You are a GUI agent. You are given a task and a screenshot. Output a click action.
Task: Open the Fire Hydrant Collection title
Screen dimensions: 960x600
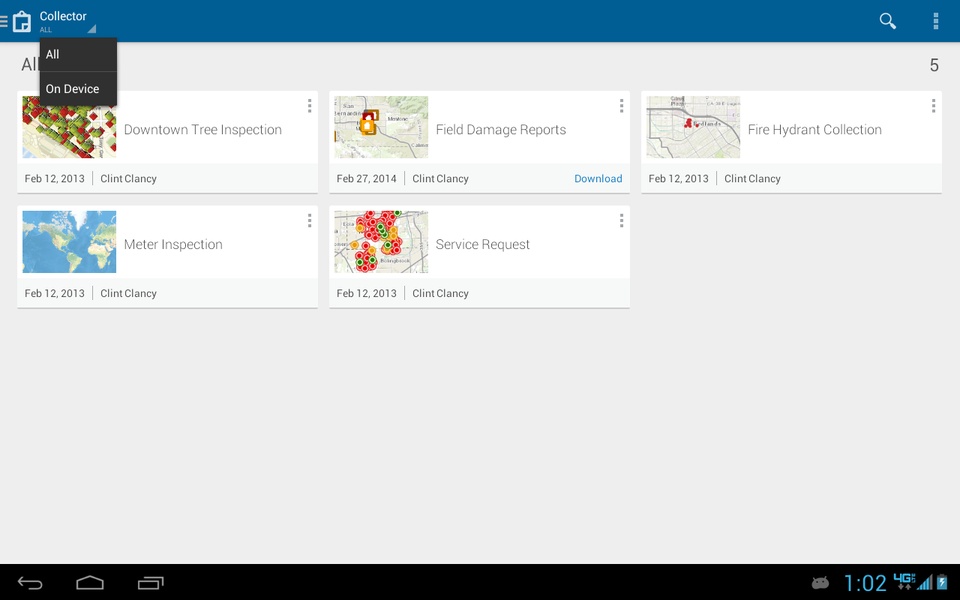coord(814,130)
